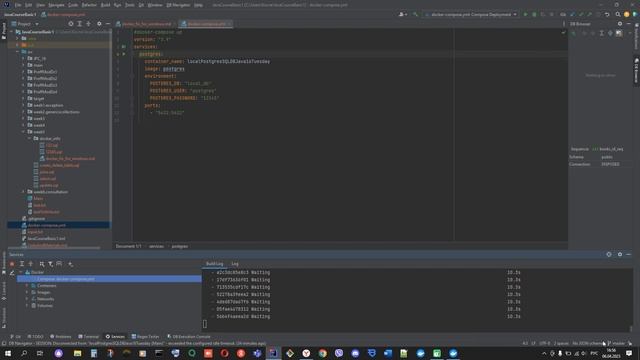Select the docker-compose.yml editor tab
This screenshot has width=640, height=360.
coord(206,24)
